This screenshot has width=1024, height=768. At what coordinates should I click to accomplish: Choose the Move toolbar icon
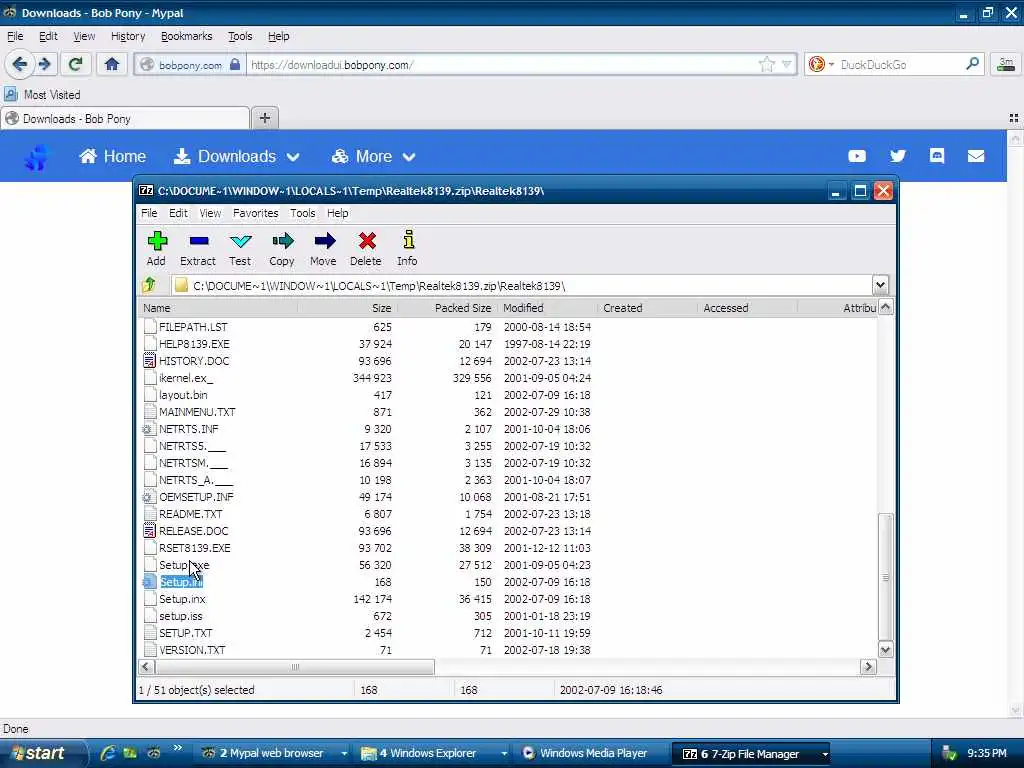[x=323, y=248]
